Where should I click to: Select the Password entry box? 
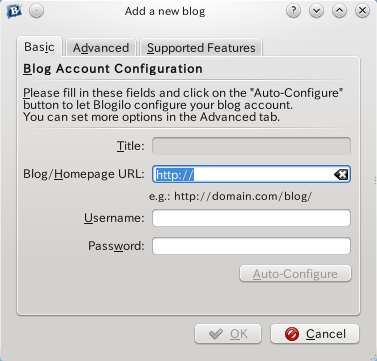[251, 246]
